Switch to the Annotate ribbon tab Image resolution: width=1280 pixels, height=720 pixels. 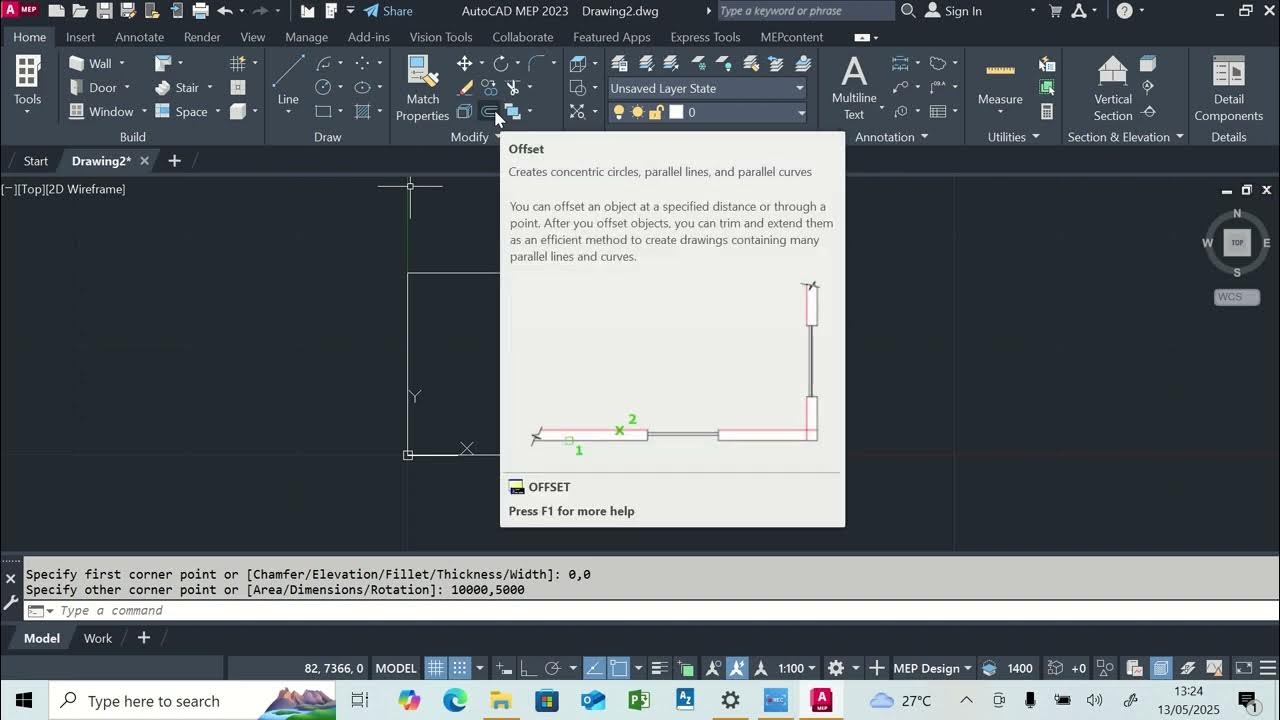[x=139, y=37]
